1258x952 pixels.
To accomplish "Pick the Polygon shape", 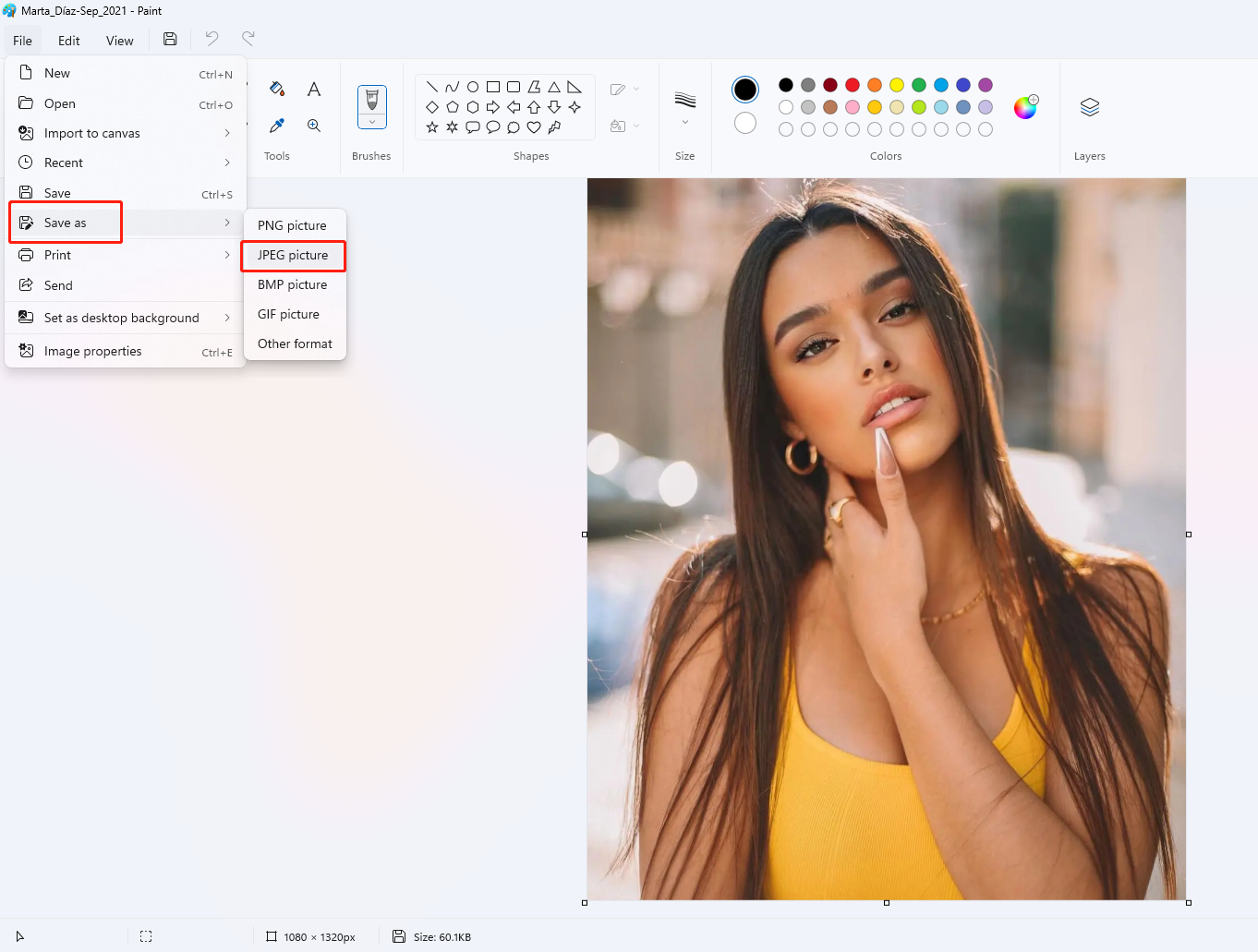I will 534,87.
